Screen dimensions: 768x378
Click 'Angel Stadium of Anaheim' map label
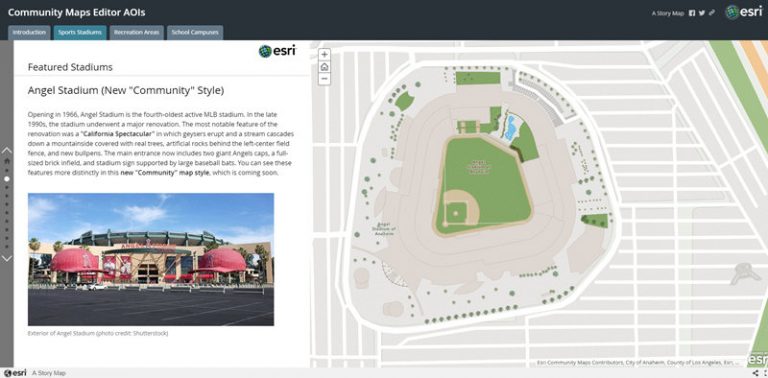[384, 228]
